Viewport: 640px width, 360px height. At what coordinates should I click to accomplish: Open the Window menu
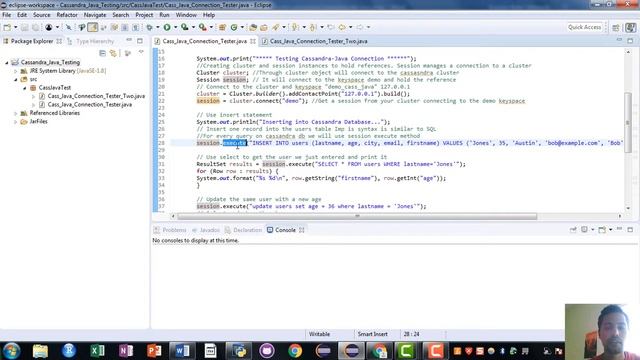coord(186,15)
